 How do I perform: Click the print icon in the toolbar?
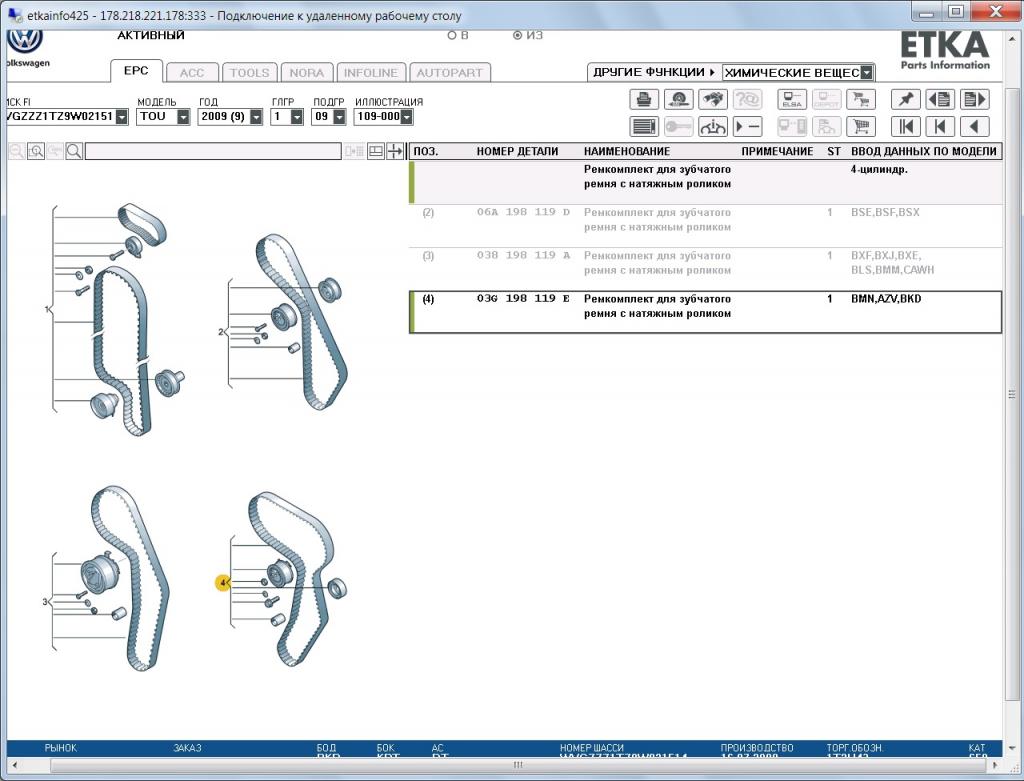click(644, 99)
